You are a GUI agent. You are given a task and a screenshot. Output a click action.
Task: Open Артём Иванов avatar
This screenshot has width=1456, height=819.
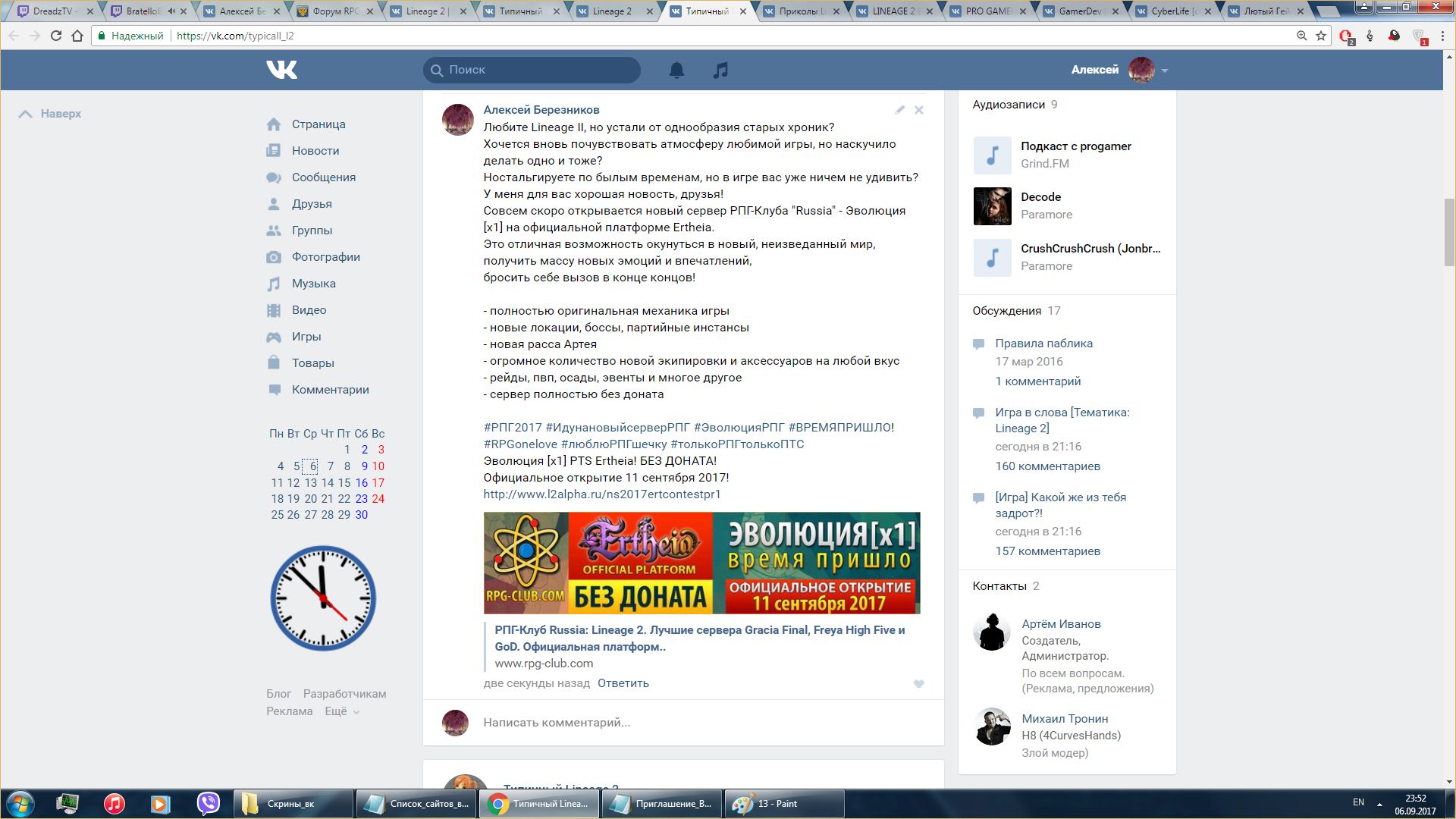pos(991,632)
